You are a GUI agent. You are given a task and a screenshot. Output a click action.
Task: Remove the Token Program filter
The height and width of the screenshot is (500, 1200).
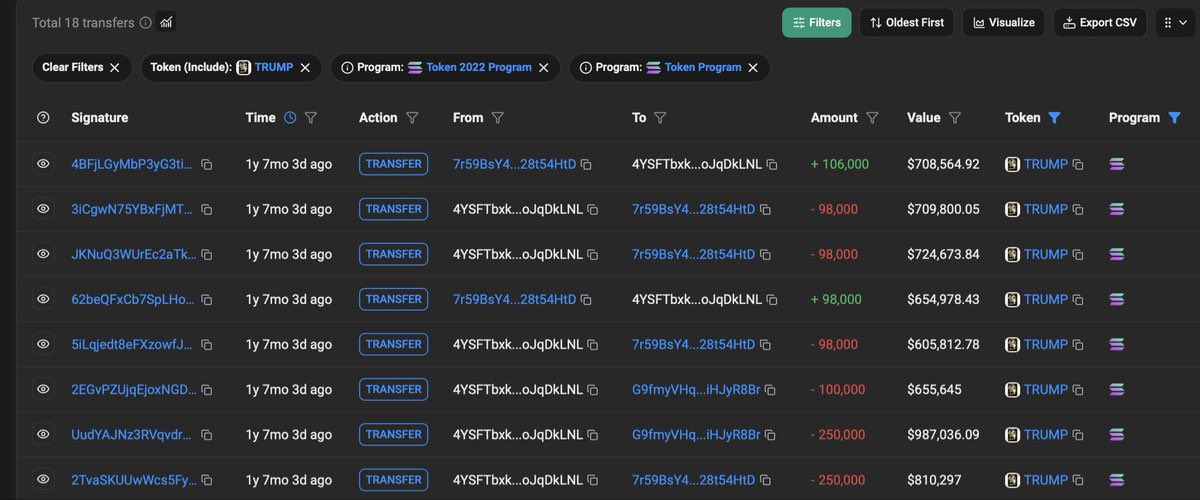click(x=753, y=67)
